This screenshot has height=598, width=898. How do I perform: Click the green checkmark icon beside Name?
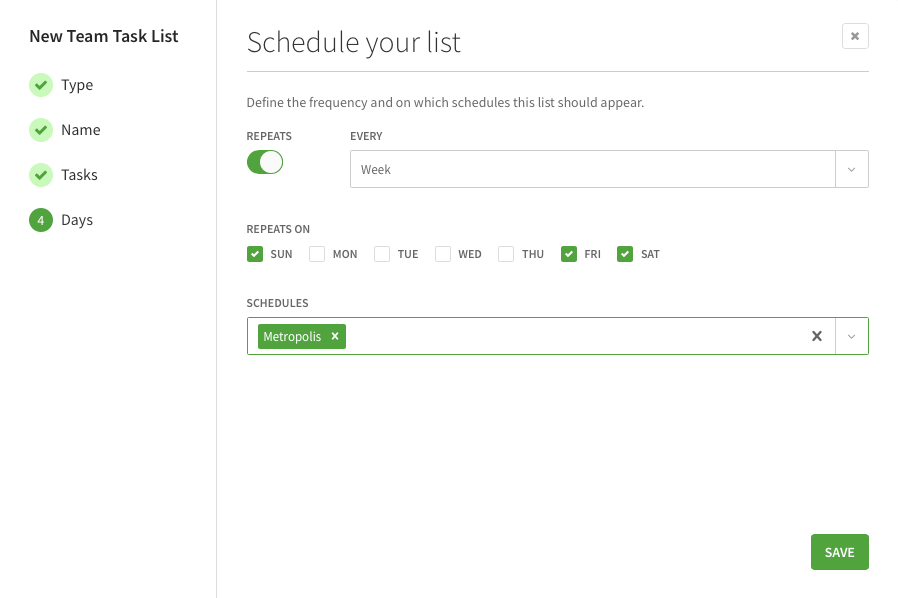(40, 130)
